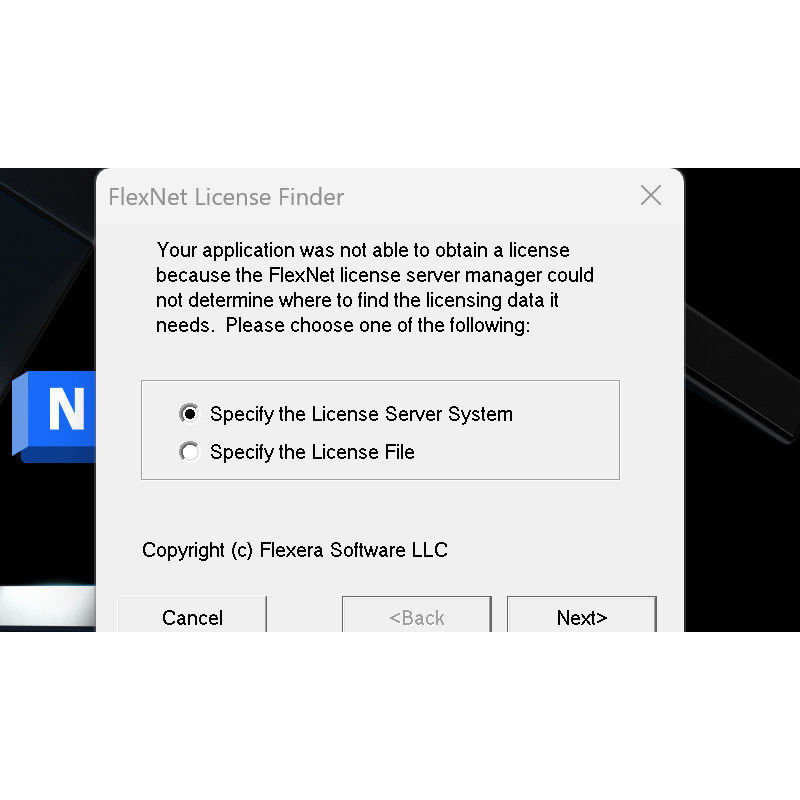Click the dark splash area above the N logo

pos(46,306)
